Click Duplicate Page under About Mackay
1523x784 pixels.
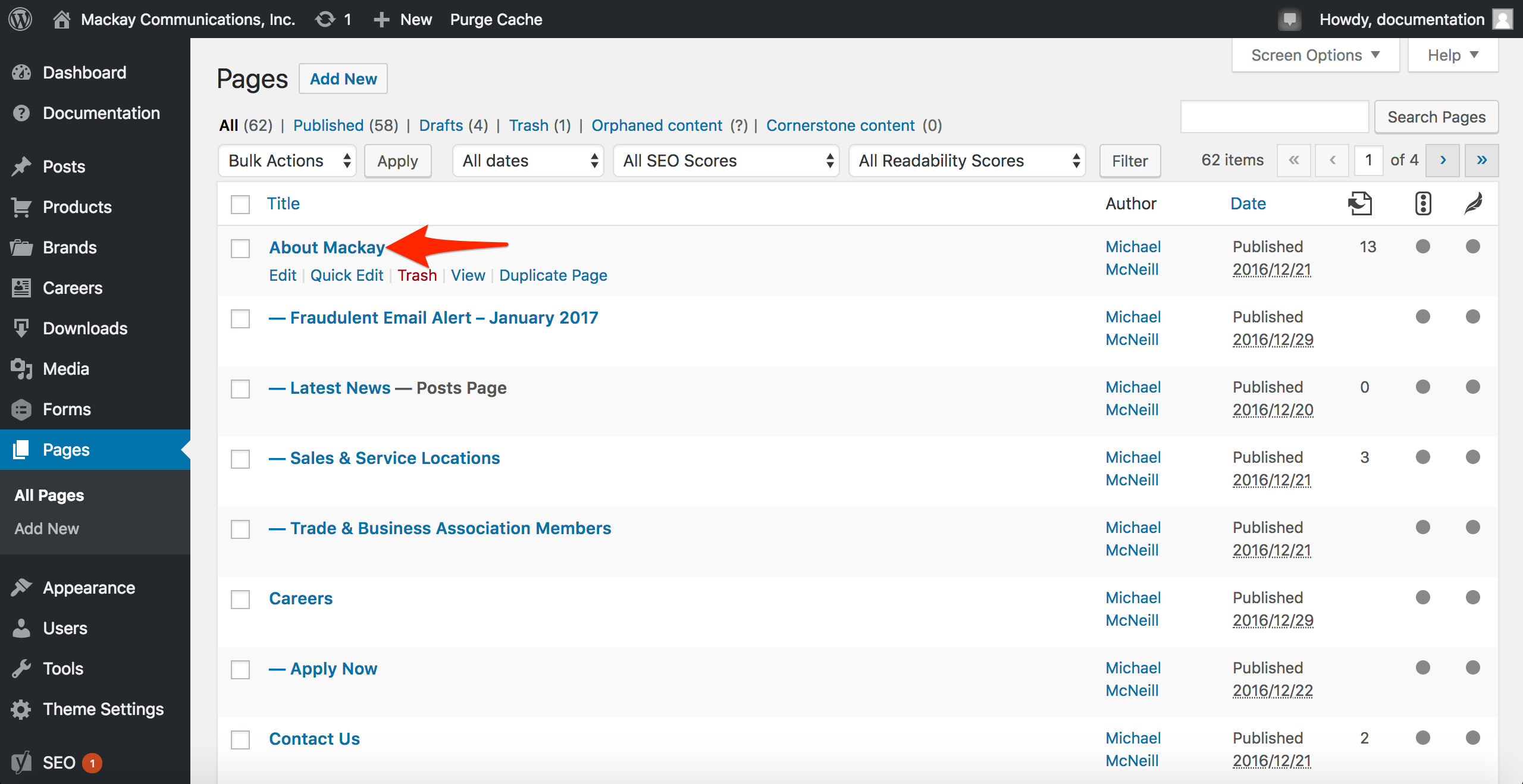pos(553,275)
